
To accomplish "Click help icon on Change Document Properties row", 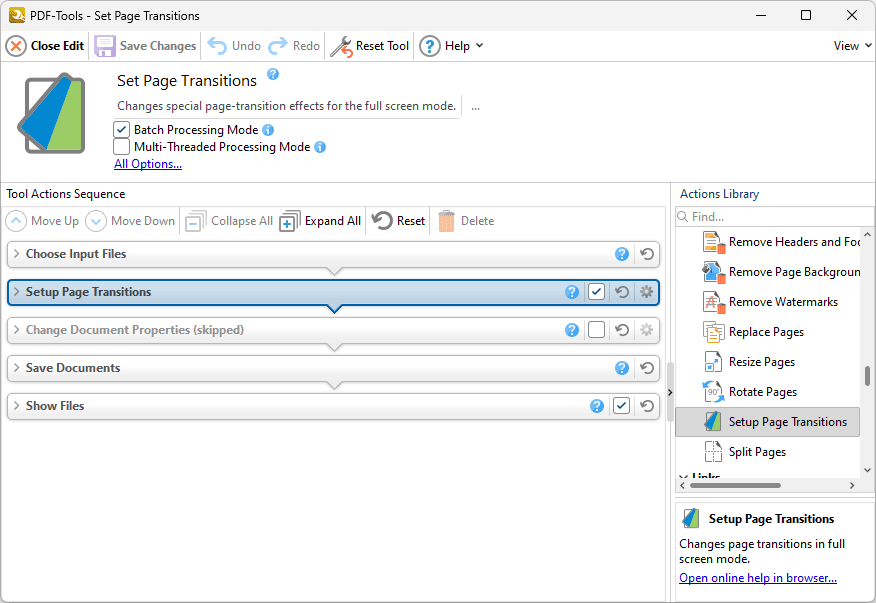I will tap(572, 330).
